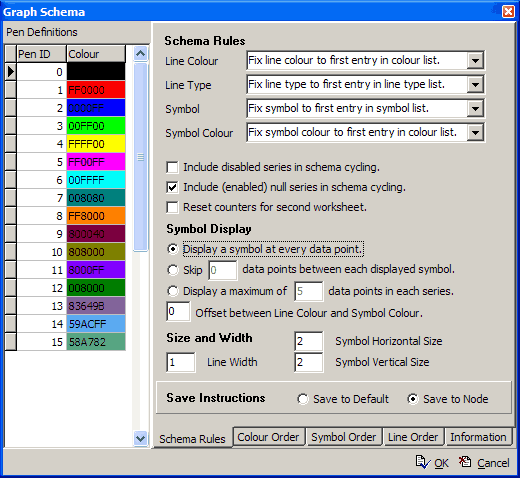Screen dimensions: 520x478
Task: Click the OK checkmark document icon
Action: tap(423, 462)
